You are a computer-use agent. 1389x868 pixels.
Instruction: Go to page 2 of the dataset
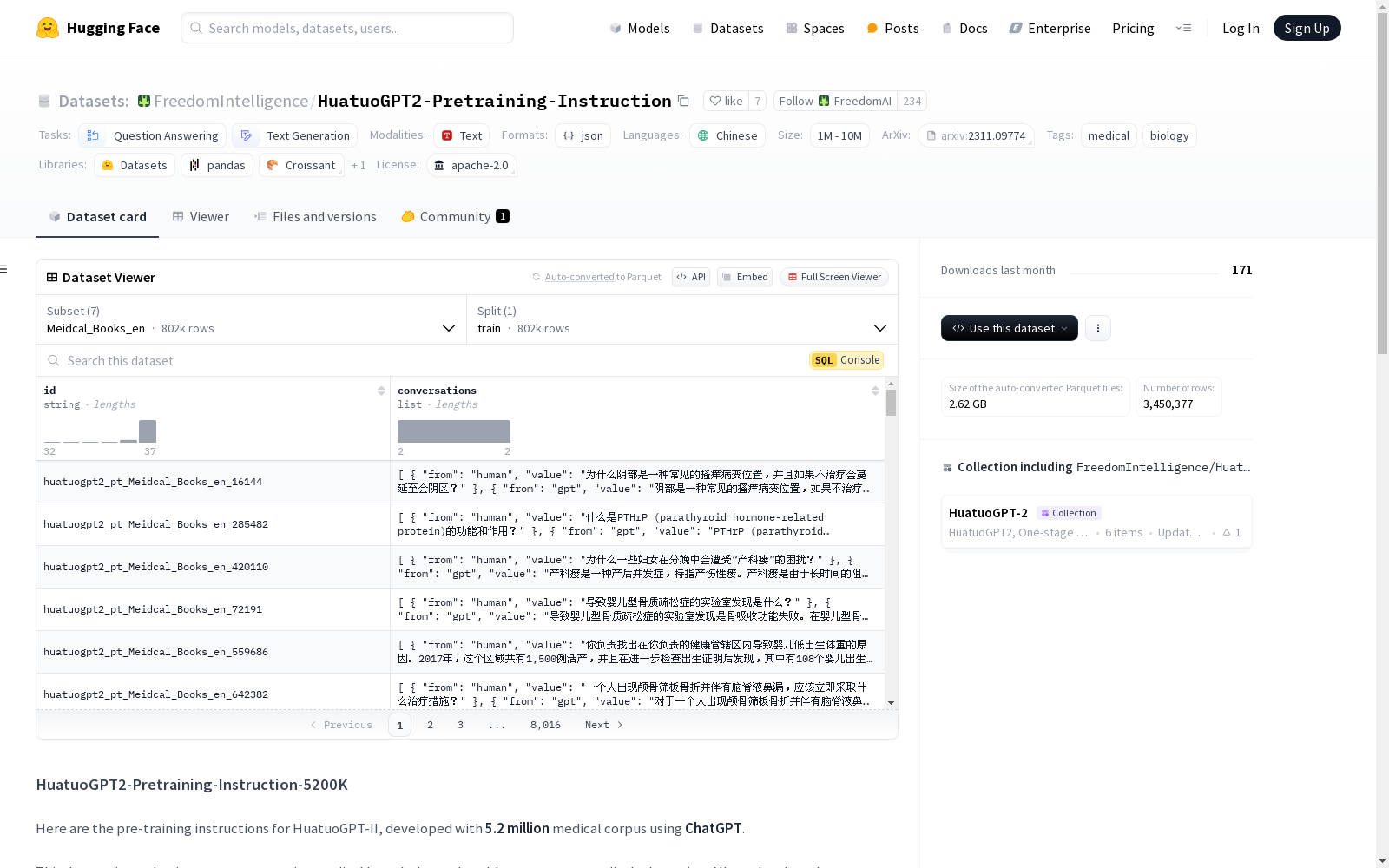(x=430, y=725)
